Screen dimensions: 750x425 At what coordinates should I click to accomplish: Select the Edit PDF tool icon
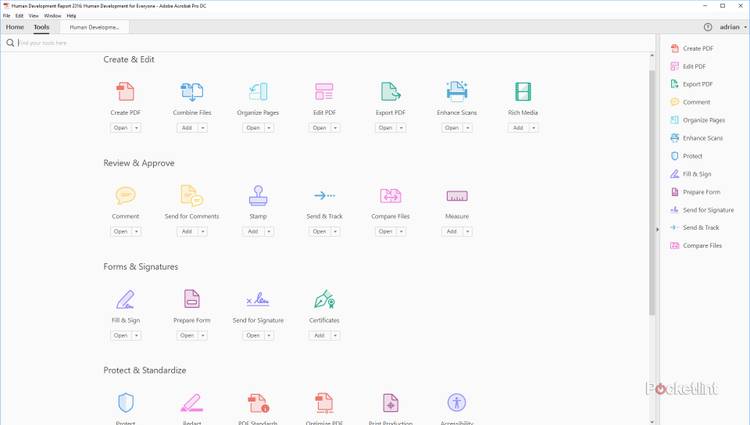(324, 91)
